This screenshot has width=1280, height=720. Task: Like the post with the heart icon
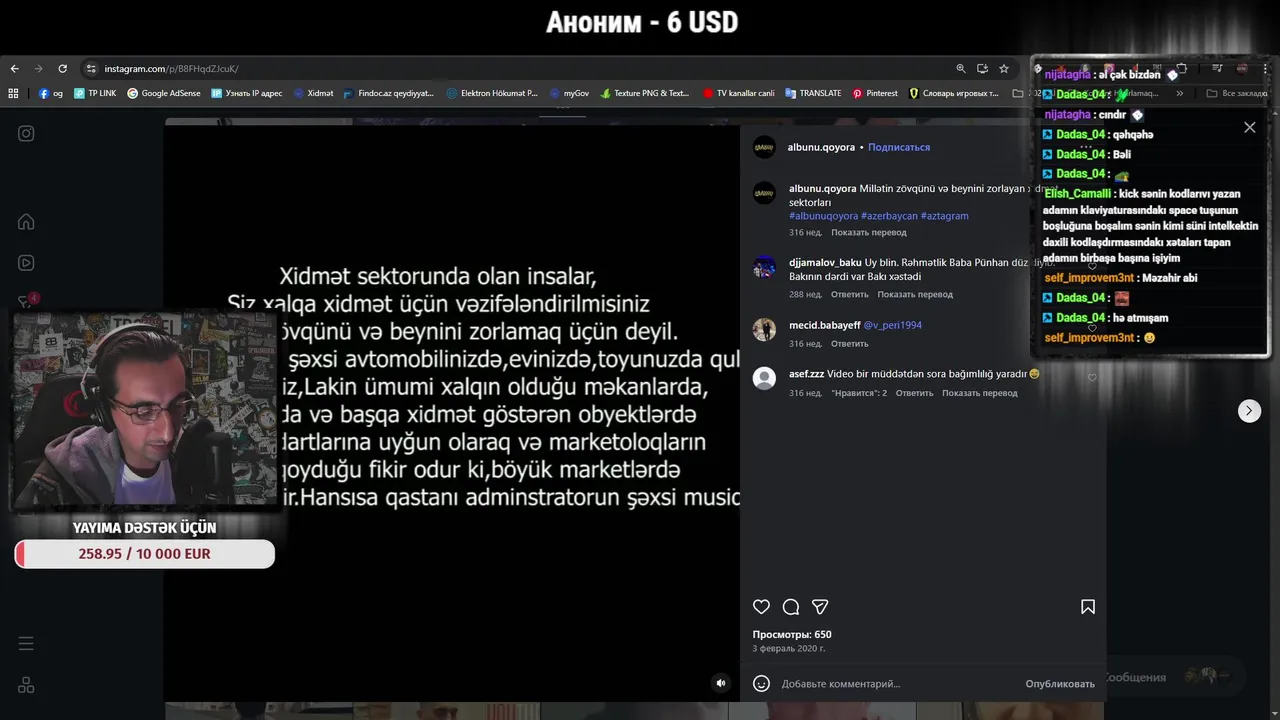coord(761,607)
